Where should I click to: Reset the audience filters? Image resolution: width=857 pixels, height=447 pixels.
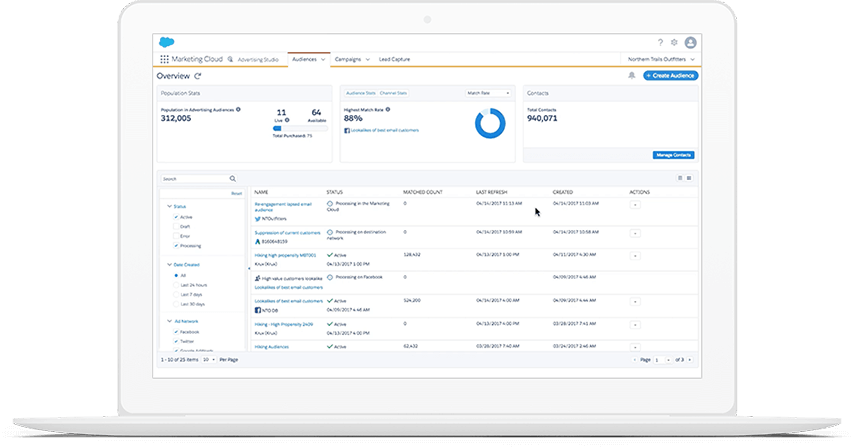[237, 193]
